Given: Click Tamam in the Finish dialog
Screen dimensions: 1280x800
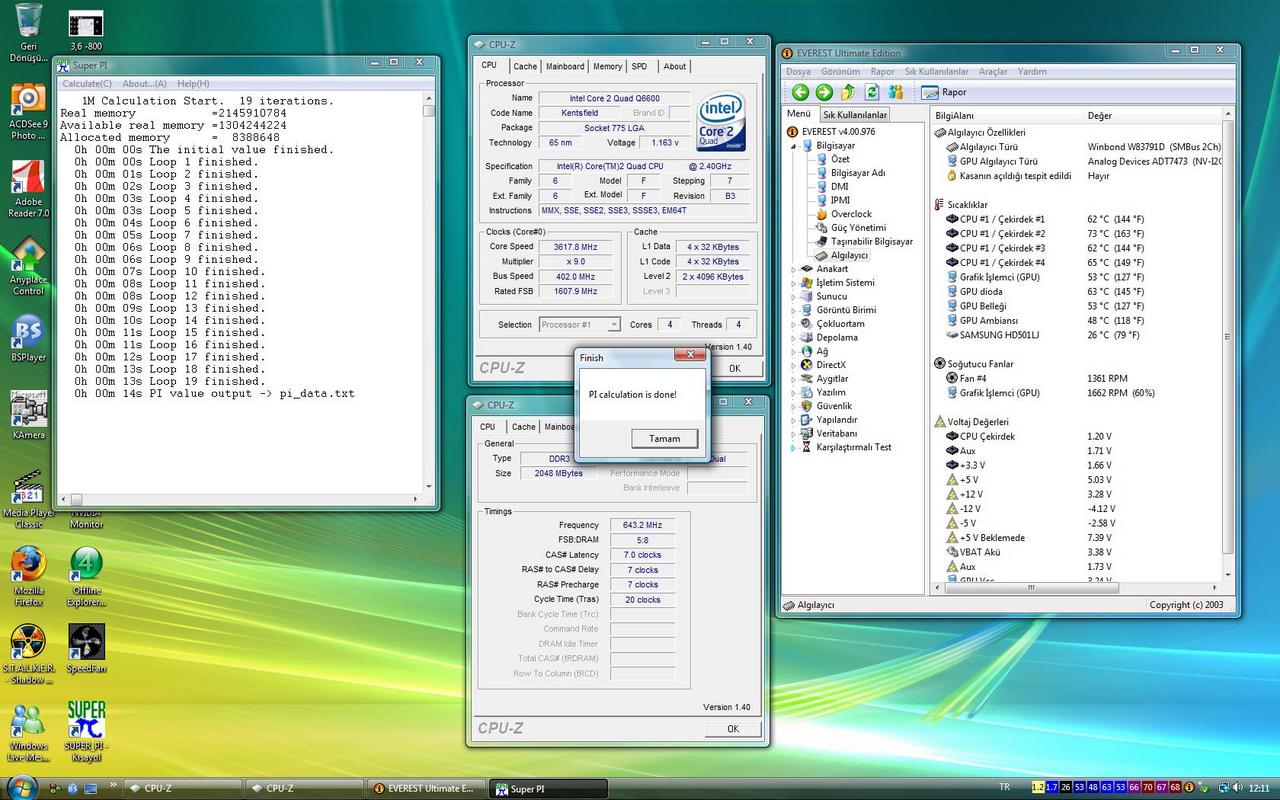Looking at the screenshot, I should click(x=665, y=438).
